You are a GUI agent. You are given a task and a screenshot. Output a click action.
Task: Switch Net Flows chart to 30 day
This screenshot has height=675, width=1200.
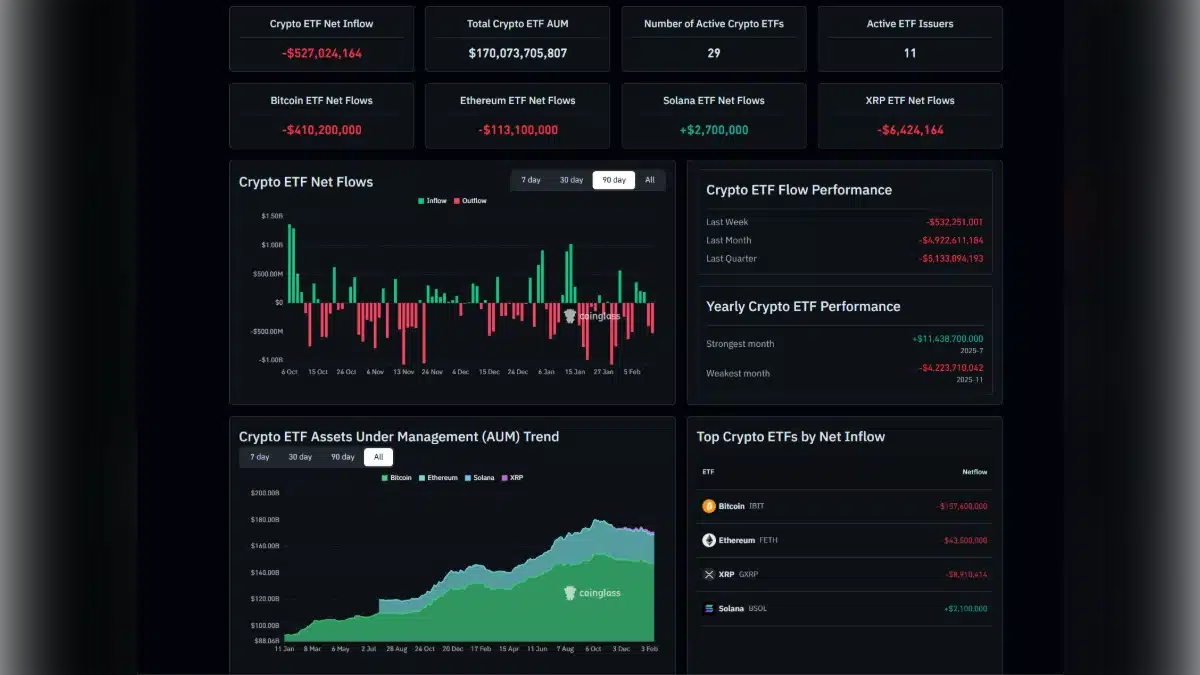(x=571, y=180)
